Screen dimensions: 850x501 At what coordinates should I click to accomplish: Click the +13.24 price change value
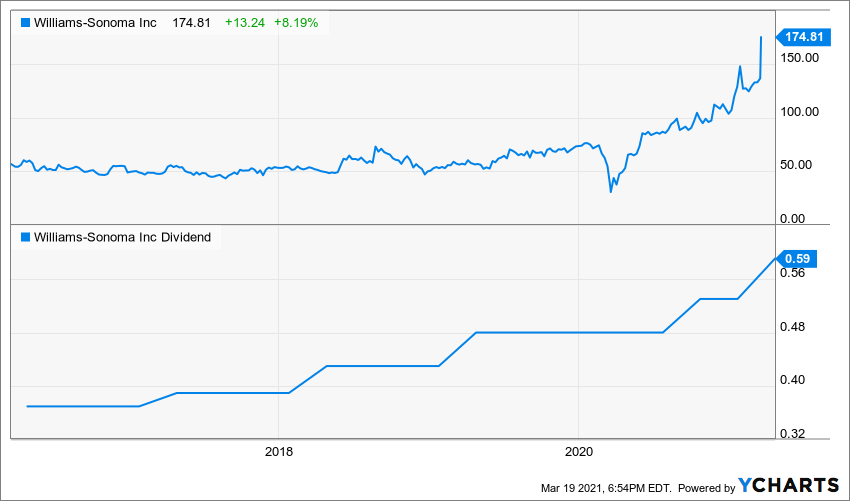click(245, 23)
